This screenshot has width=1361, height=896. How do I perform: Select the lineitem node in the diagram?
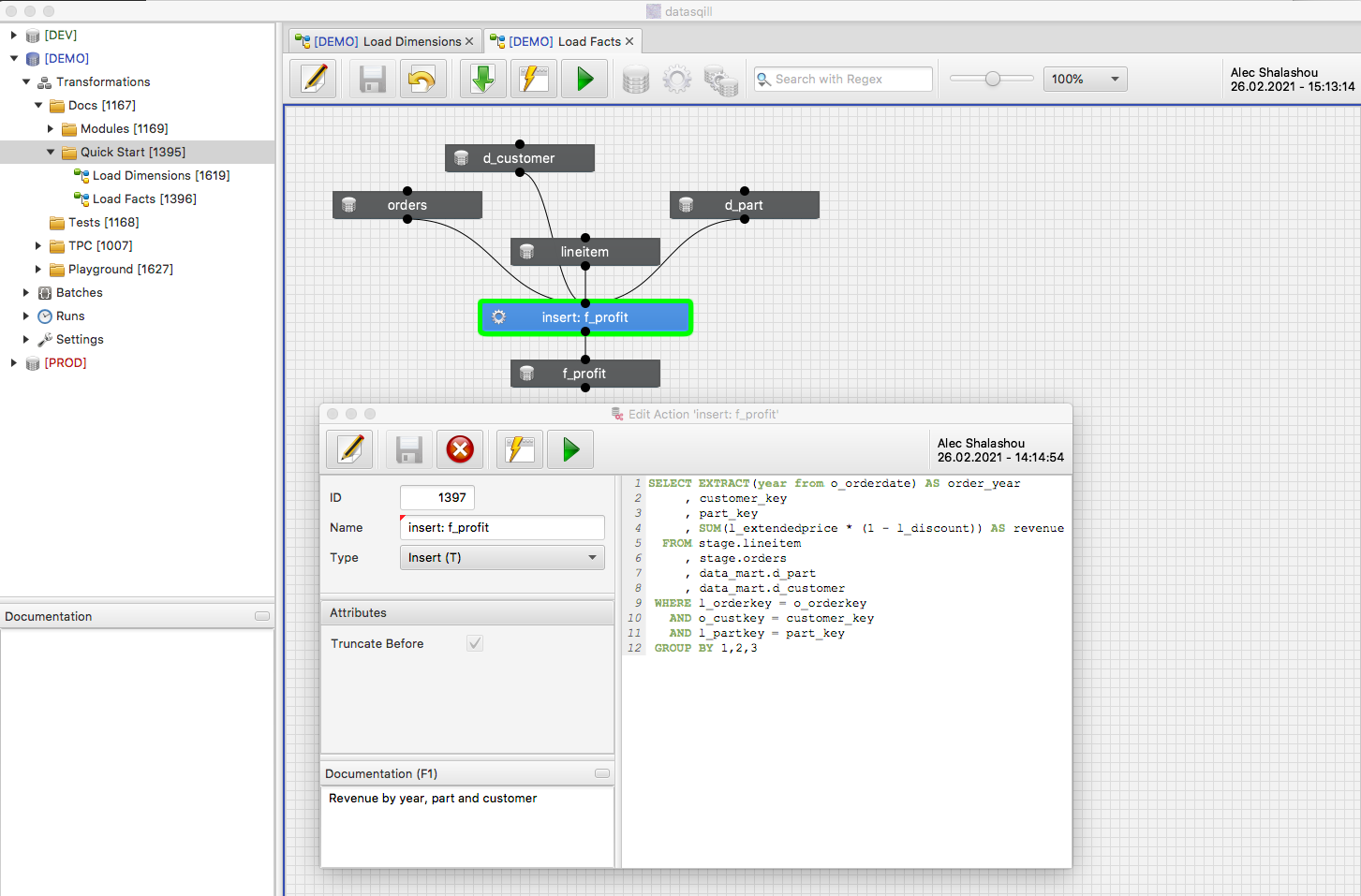tap(584, 252)
